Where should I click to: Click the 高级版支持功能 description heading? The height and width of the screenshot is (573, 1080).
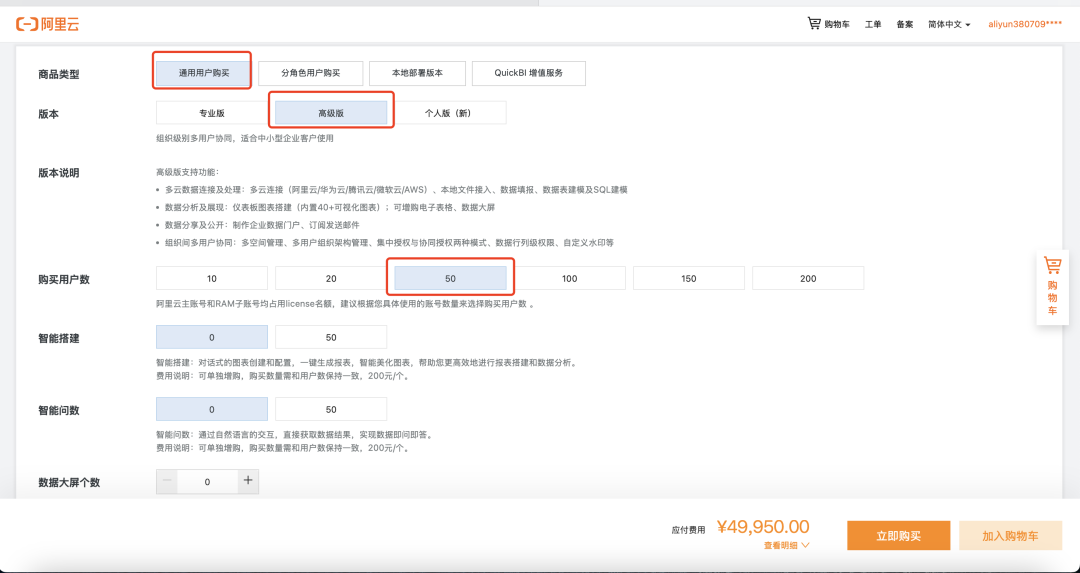pyautogui.click(x=187, y=172)
